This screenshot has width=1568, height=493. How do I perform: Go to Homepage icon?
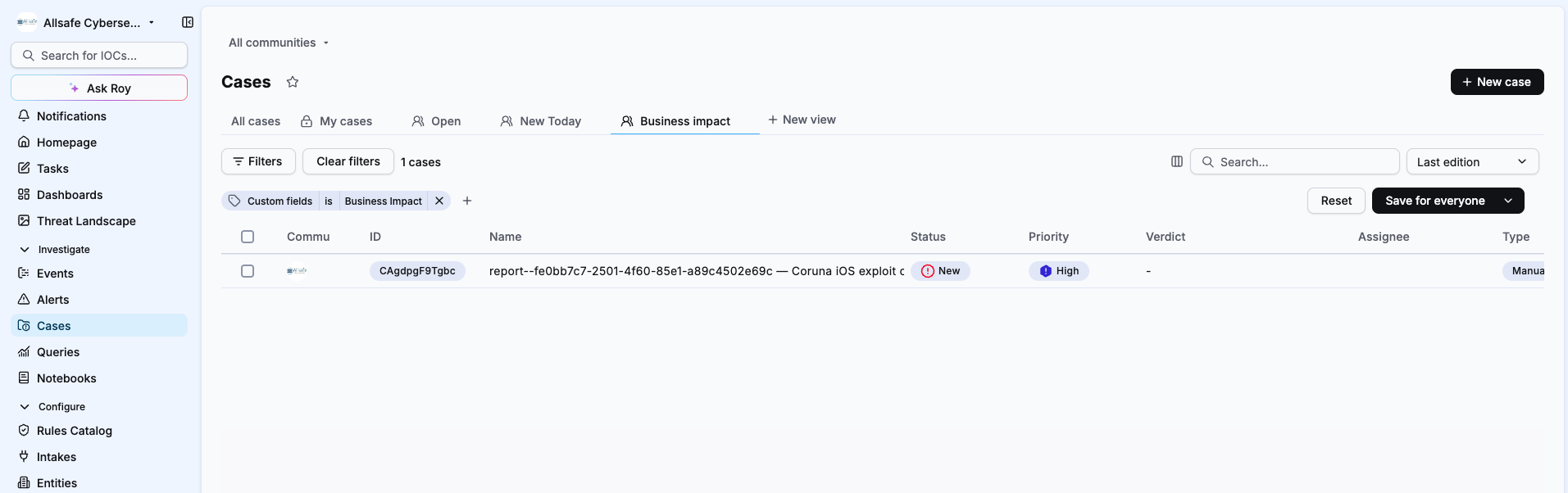pyautogui.click(x=24, y=142)
